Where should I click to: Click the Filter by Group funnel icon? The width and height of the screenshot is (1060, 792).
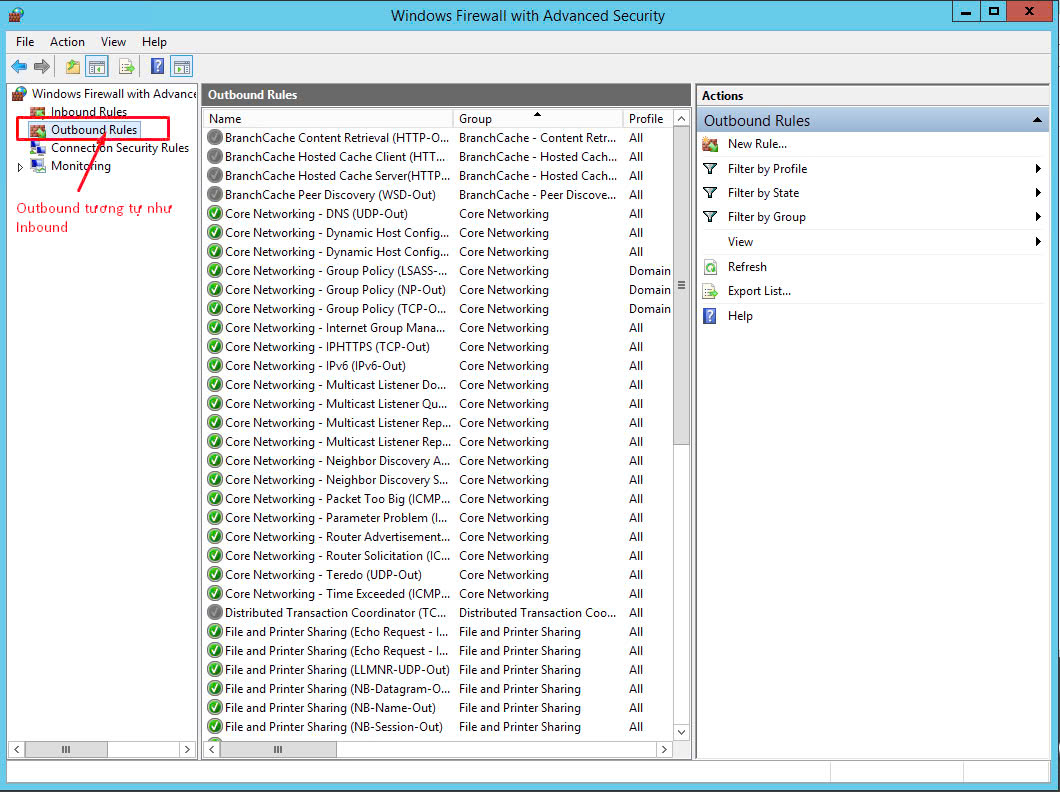pos(710,217)
